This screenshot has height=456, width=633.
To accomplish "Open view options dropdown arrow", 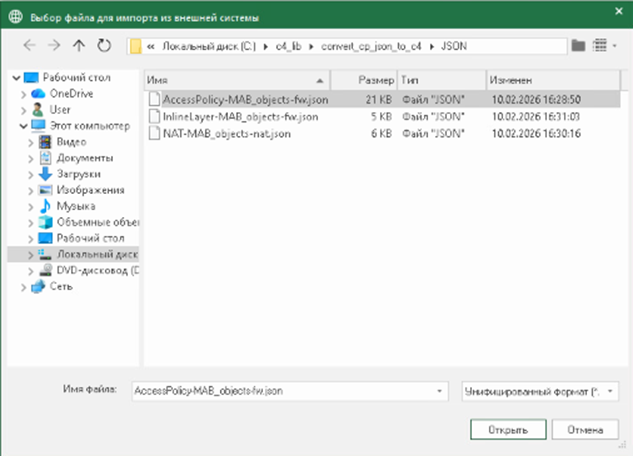I will [x=614, y=46].
